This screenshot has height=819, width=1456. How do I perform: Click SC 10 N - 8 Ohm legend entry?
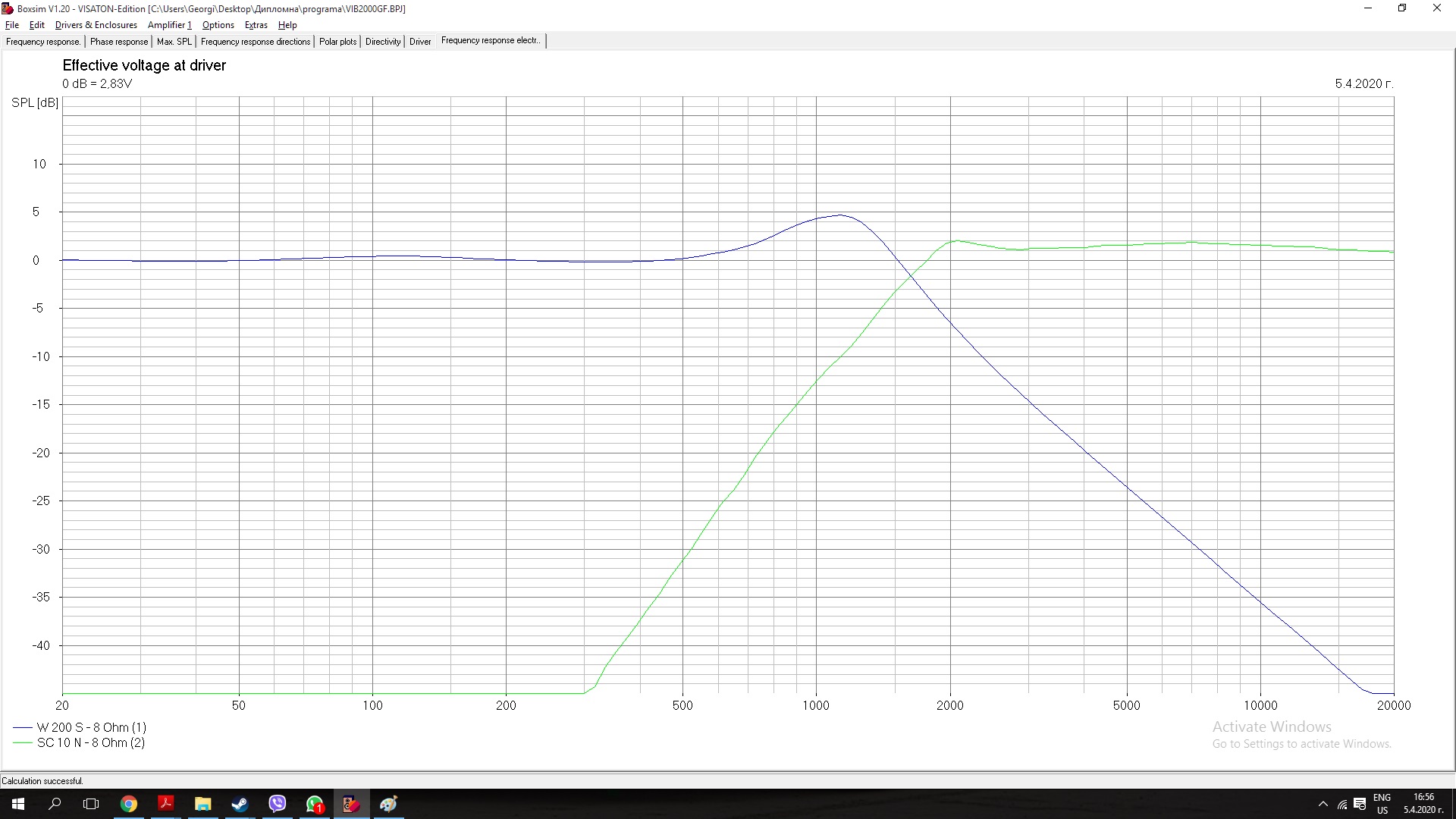point(79,742)
